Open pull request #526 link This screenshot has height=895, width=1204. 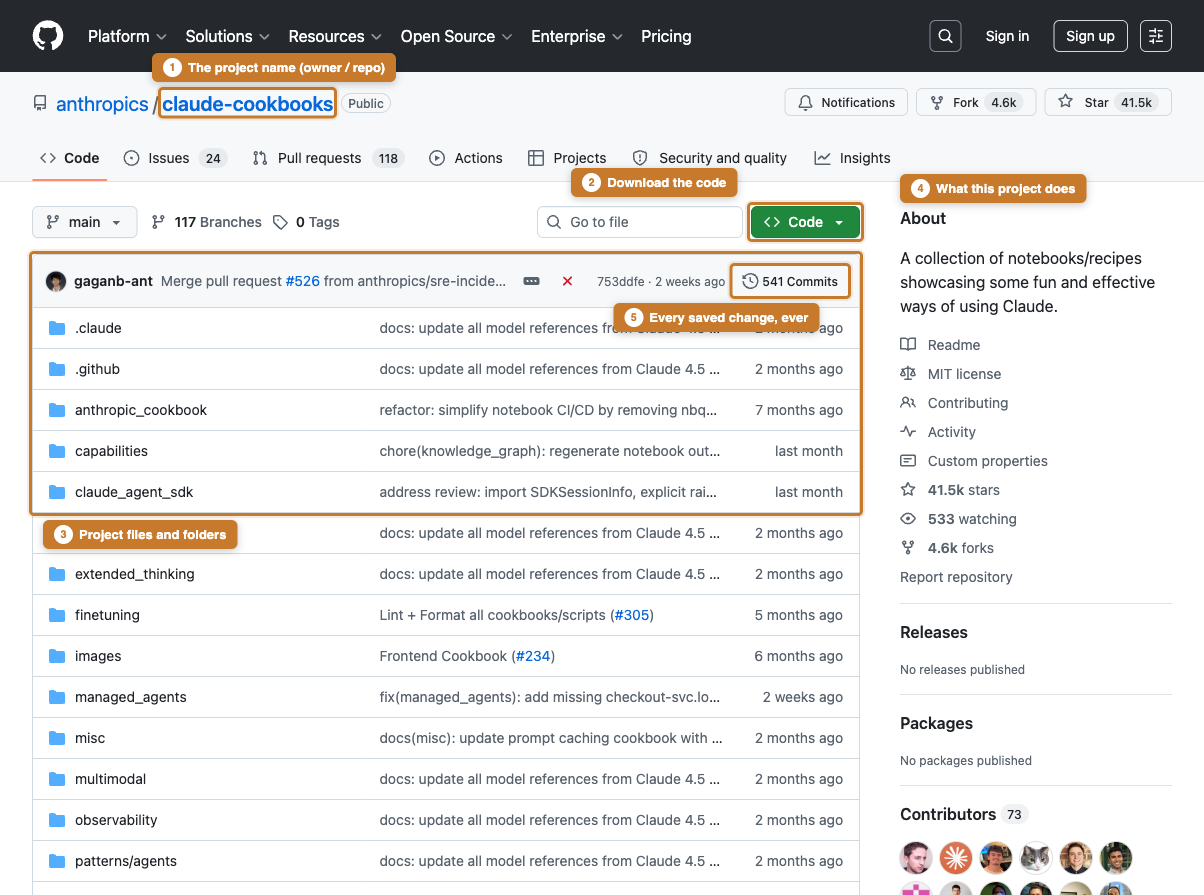pos(302,281)
